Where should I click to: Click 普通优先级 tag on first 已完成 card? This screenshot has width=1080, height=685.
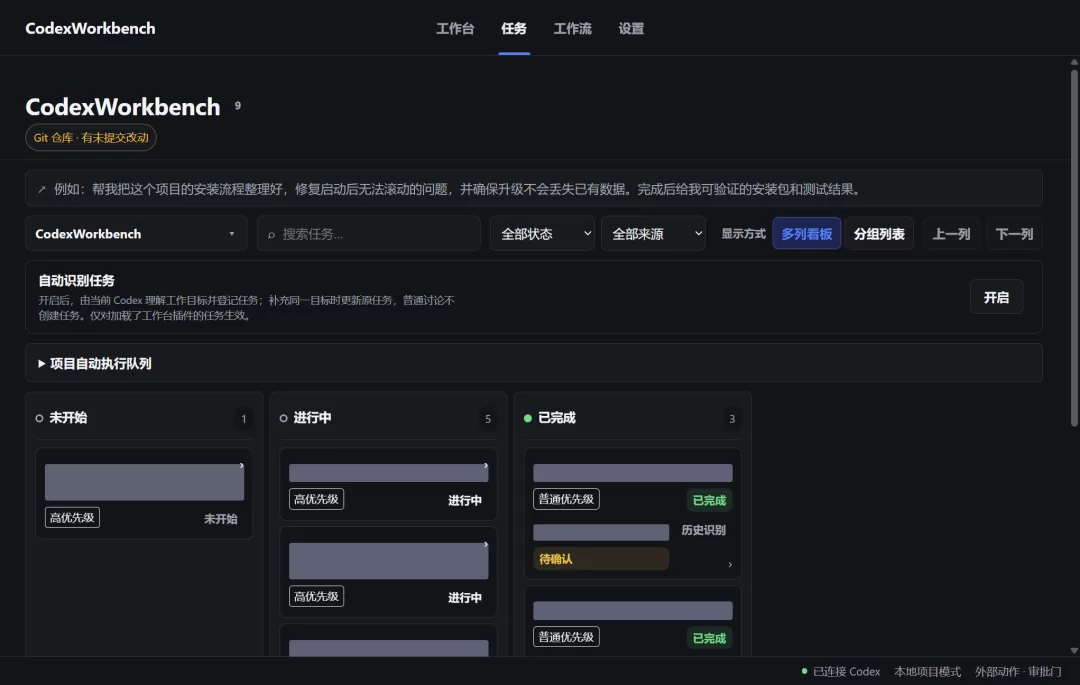pyautogui.click(x=566, y=499)
